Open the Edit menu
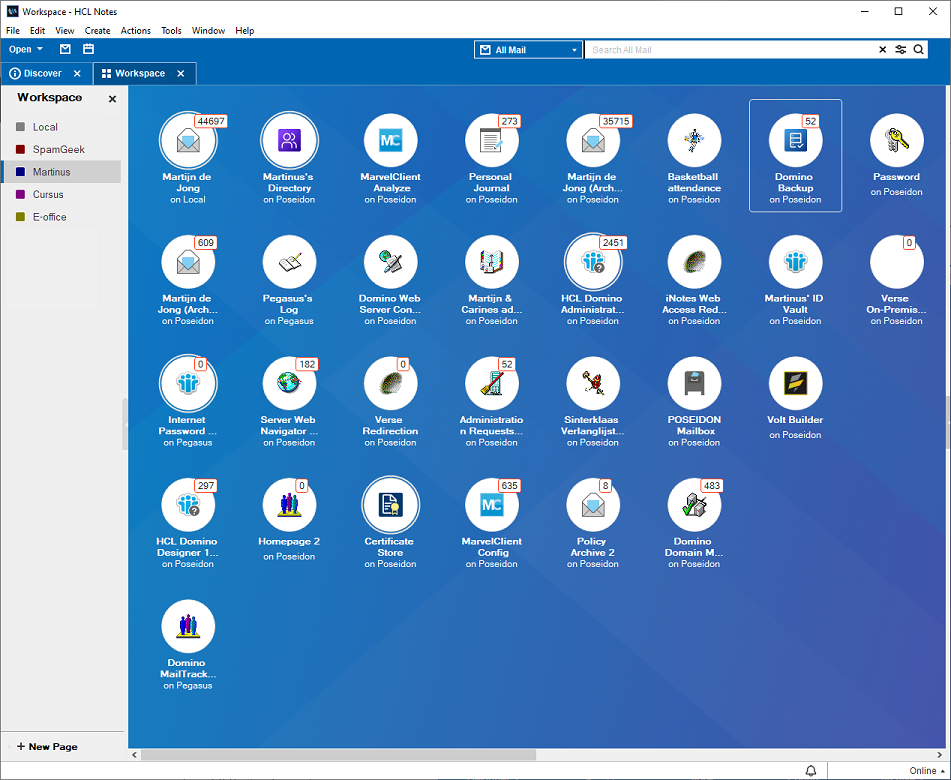This screenshot has width=951, height=780. 38,30
